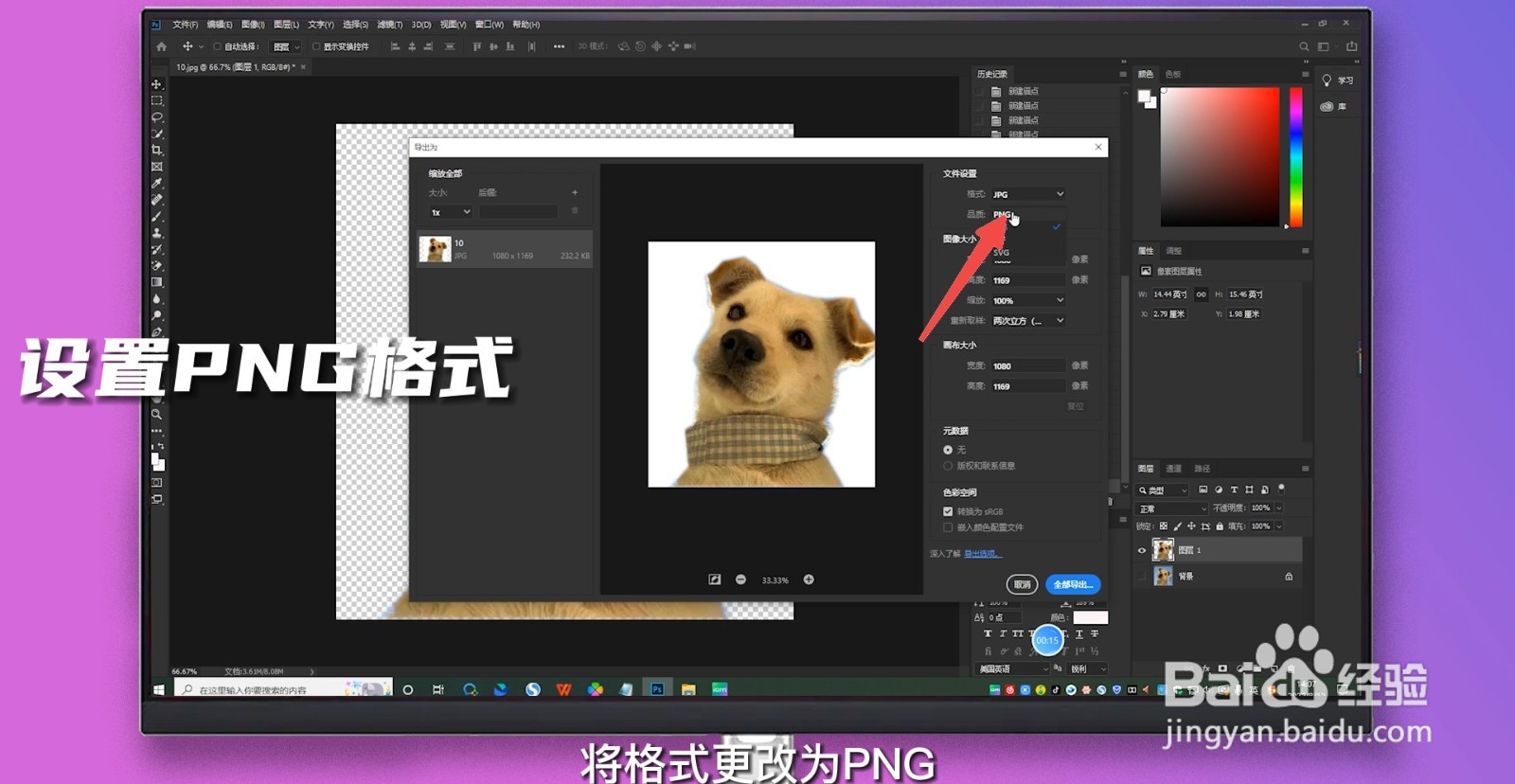Click align top edges icon in options bar
This screenshot has height=784, width=1515.
[476, 46]
